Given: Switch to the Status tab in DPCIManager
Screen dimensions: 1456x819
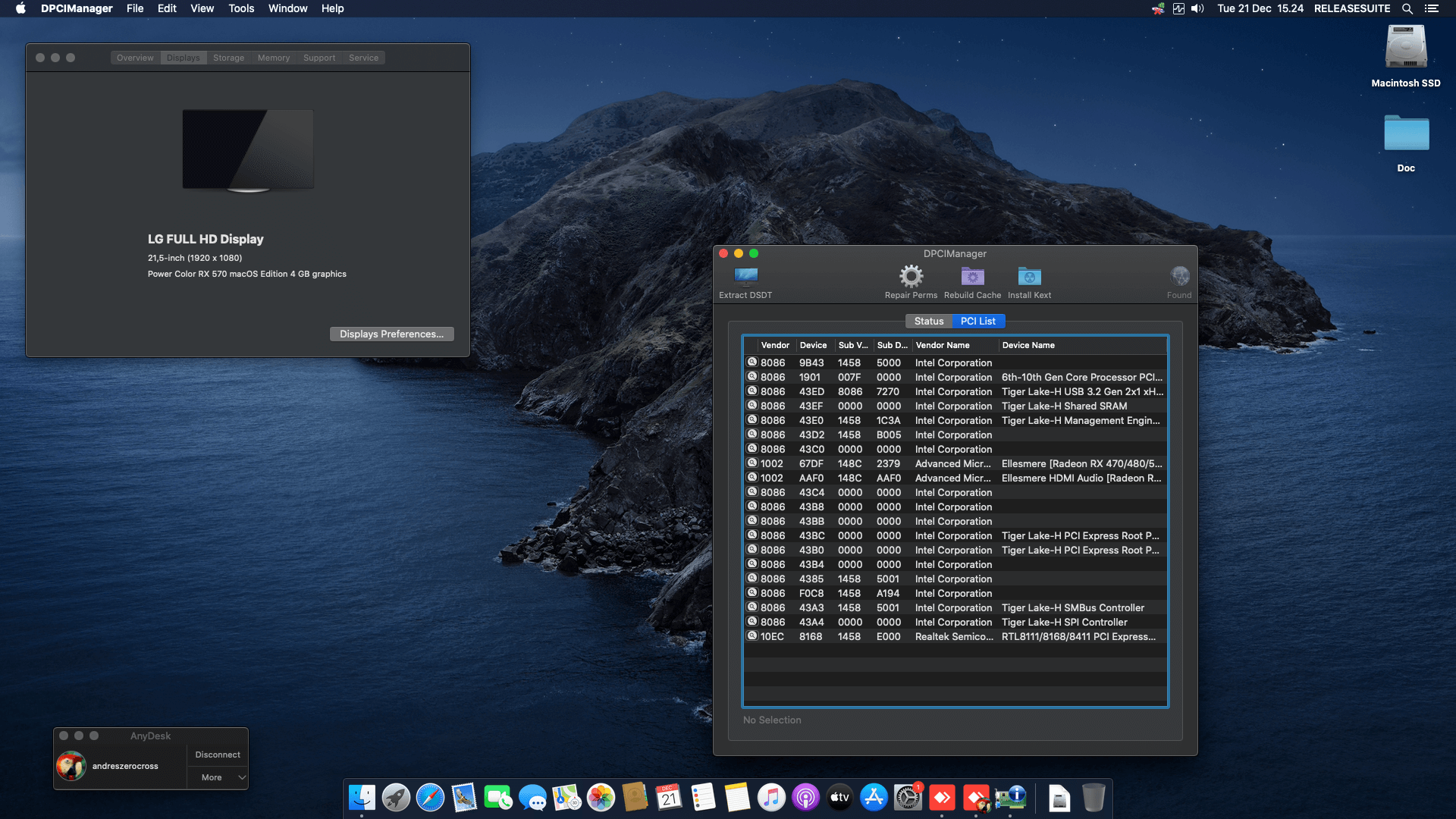Looking at the screenshot, I should 929,322.
